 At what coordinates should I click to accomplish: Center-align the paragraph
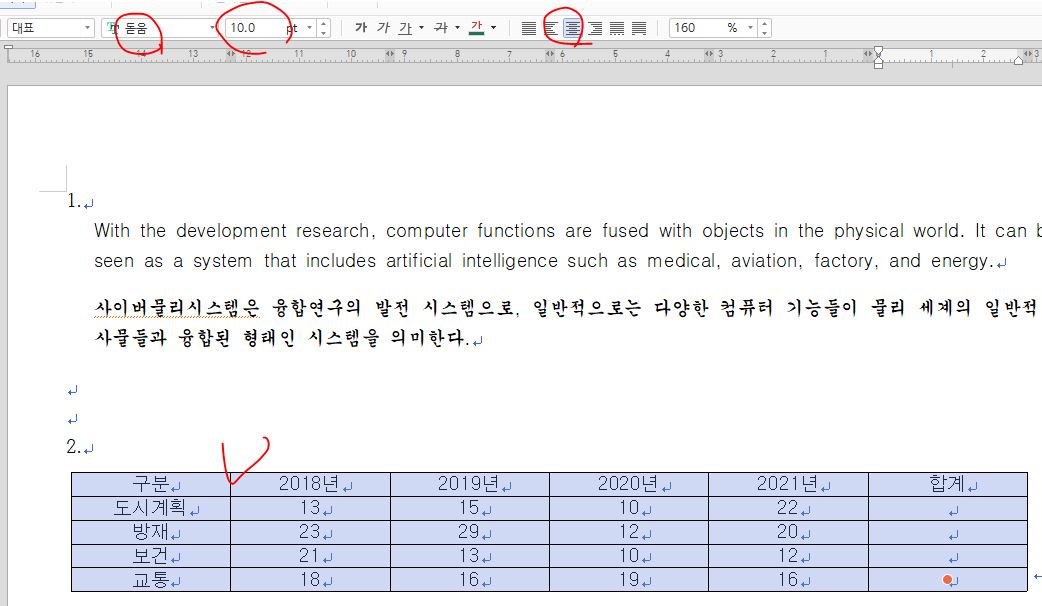point(572,28)
